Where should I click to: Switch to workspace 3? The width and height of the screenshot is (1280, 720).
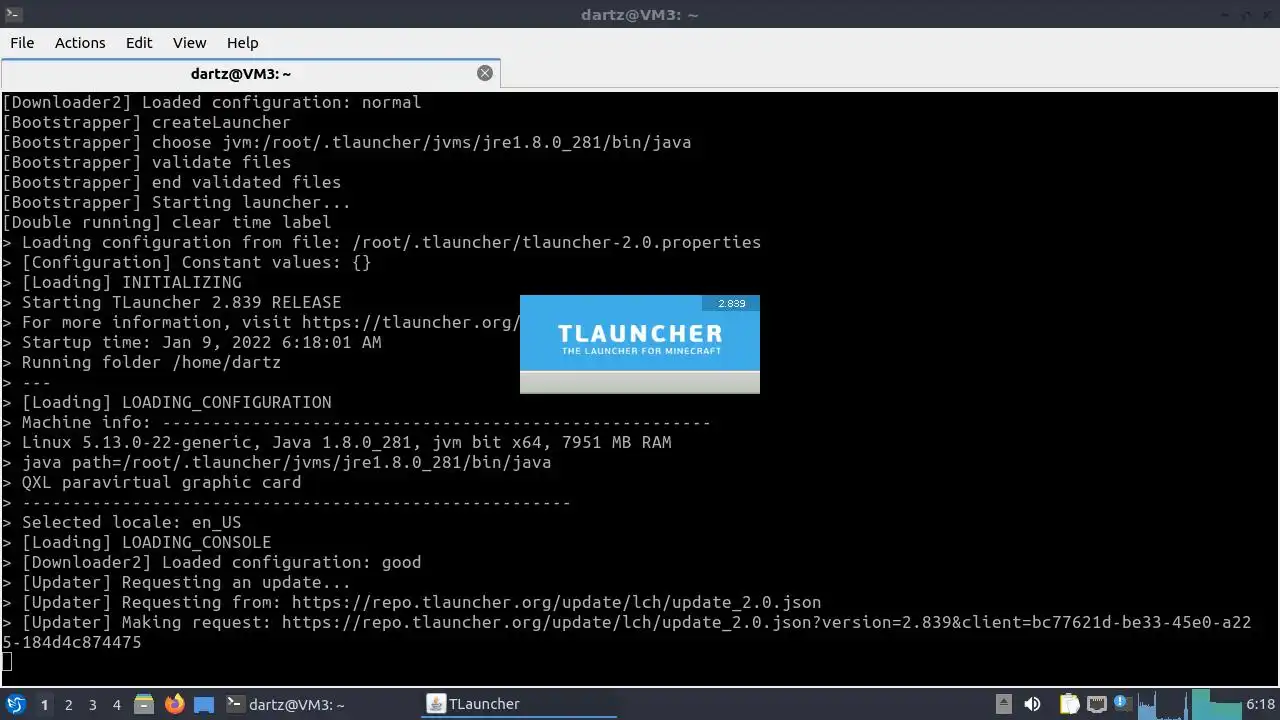coord(92,705)
